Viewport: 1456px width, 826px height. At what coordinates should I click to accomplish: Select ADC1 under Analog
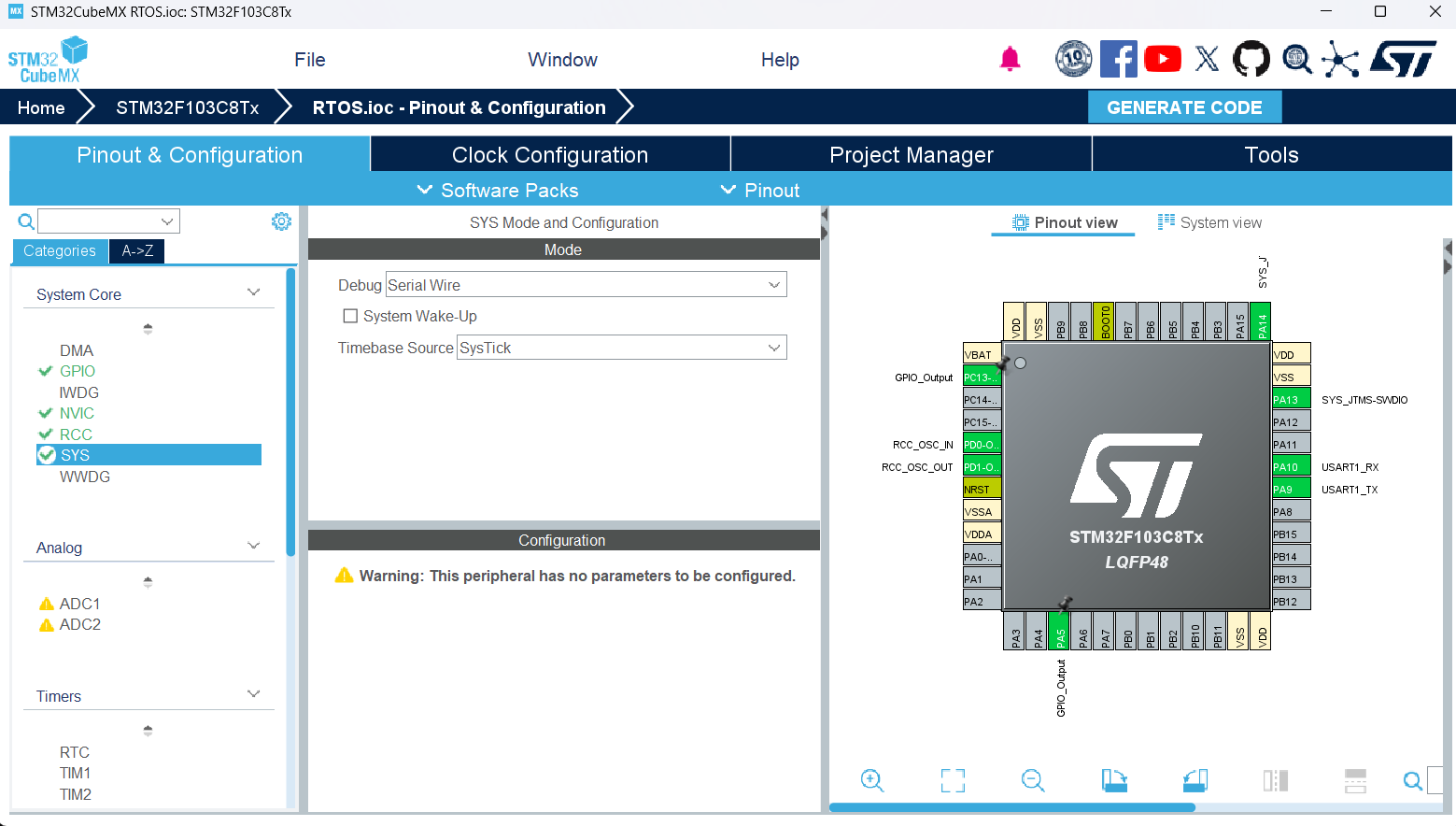79,604
